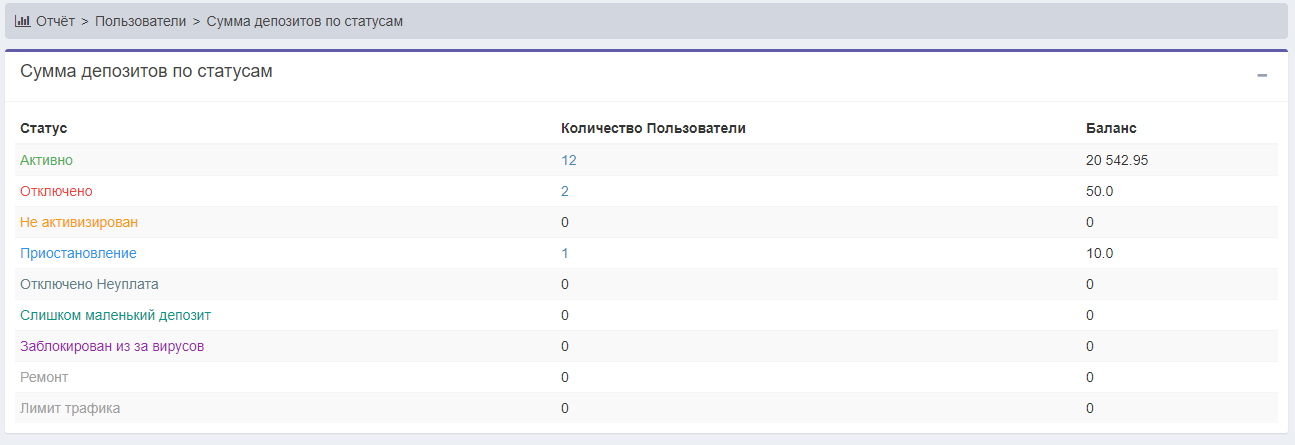Screen dimensions: 1295x445
Task: Click the Не активизирован status label
Action: click(79, 222)
